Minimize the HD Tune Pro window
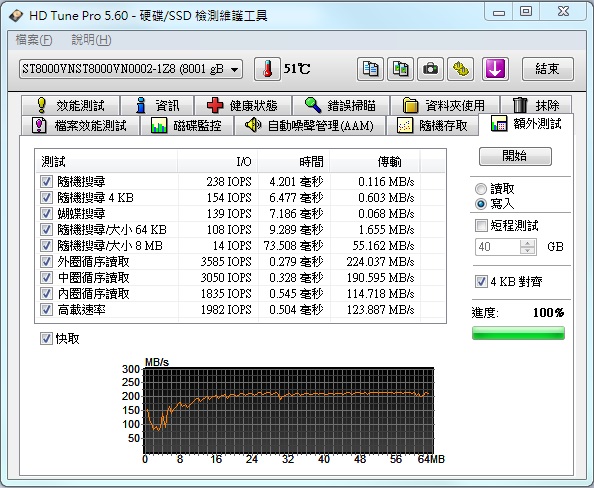 coord(499,12)
